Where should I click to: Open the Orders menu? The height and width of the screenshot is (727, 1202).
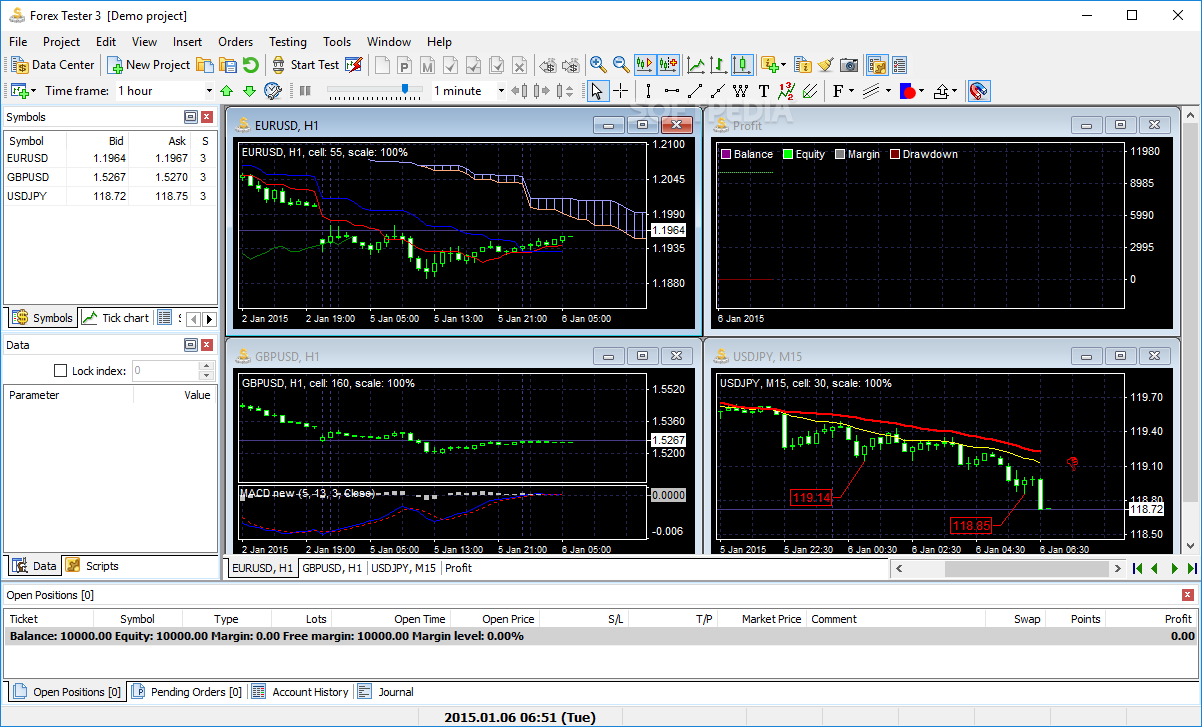point(235,42)
